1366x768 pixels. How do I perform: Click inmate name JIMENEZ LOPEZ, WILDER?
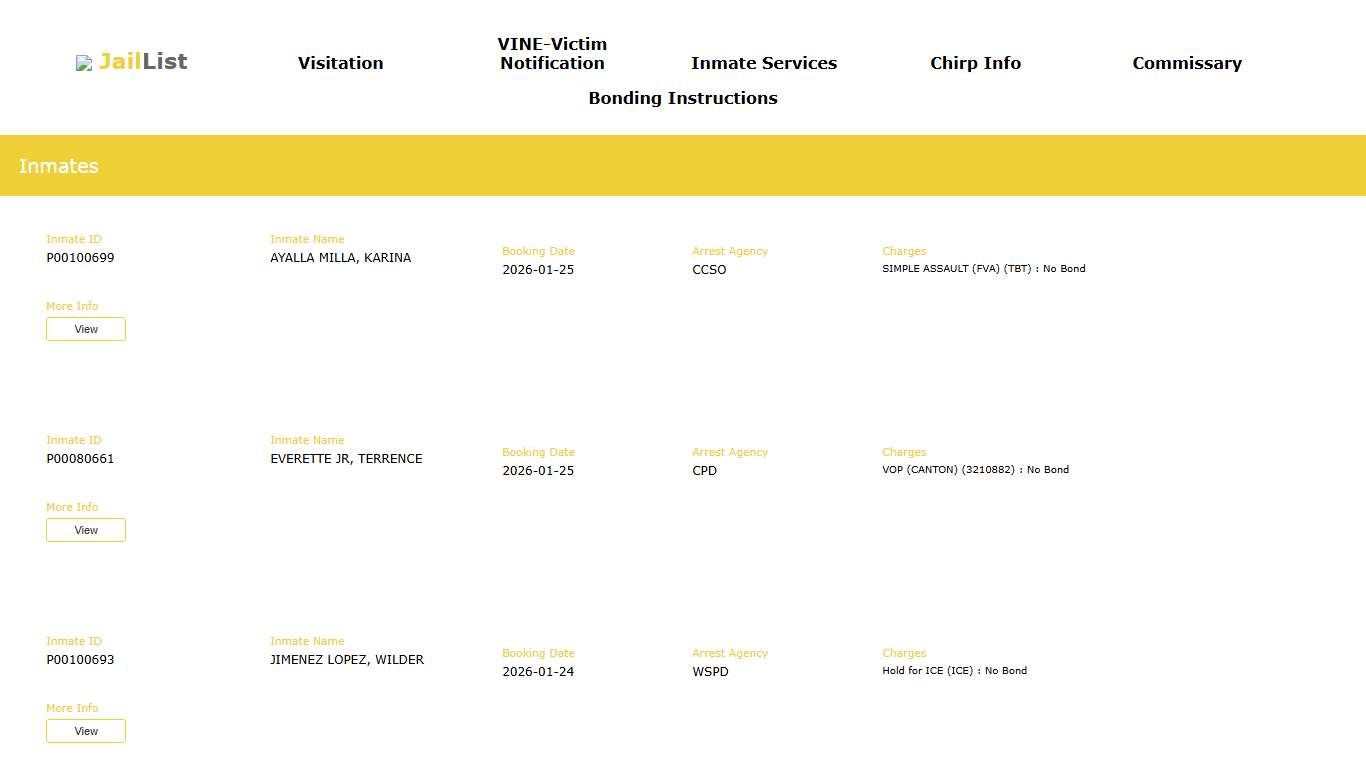click(347, 660)
